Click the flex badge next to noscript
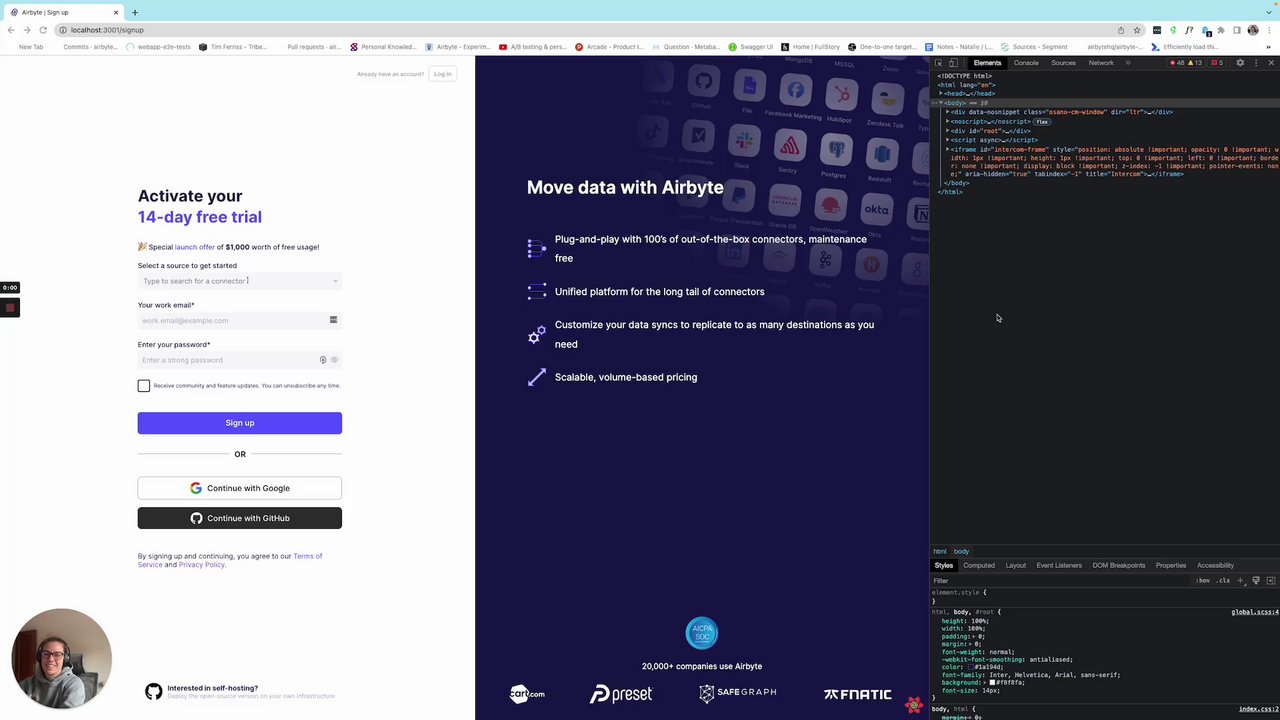The width and height of the screenshot is (1280, 720). pos(1041,122)
